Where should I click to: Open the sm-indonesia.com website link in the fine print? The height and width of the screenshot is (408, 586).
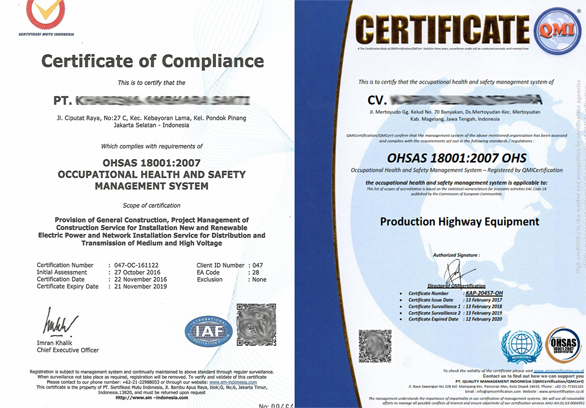coord(233,382)
